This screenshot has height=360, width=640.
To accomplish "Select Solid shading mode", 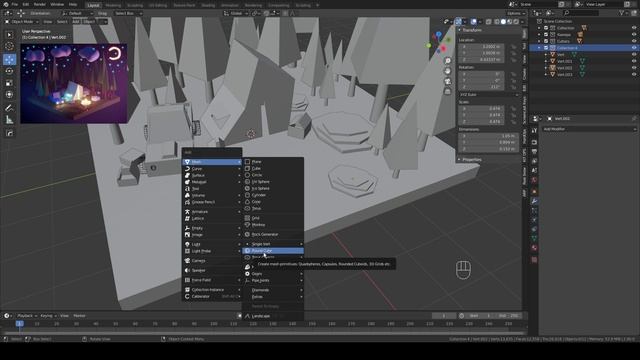I will tap(503, 22).
